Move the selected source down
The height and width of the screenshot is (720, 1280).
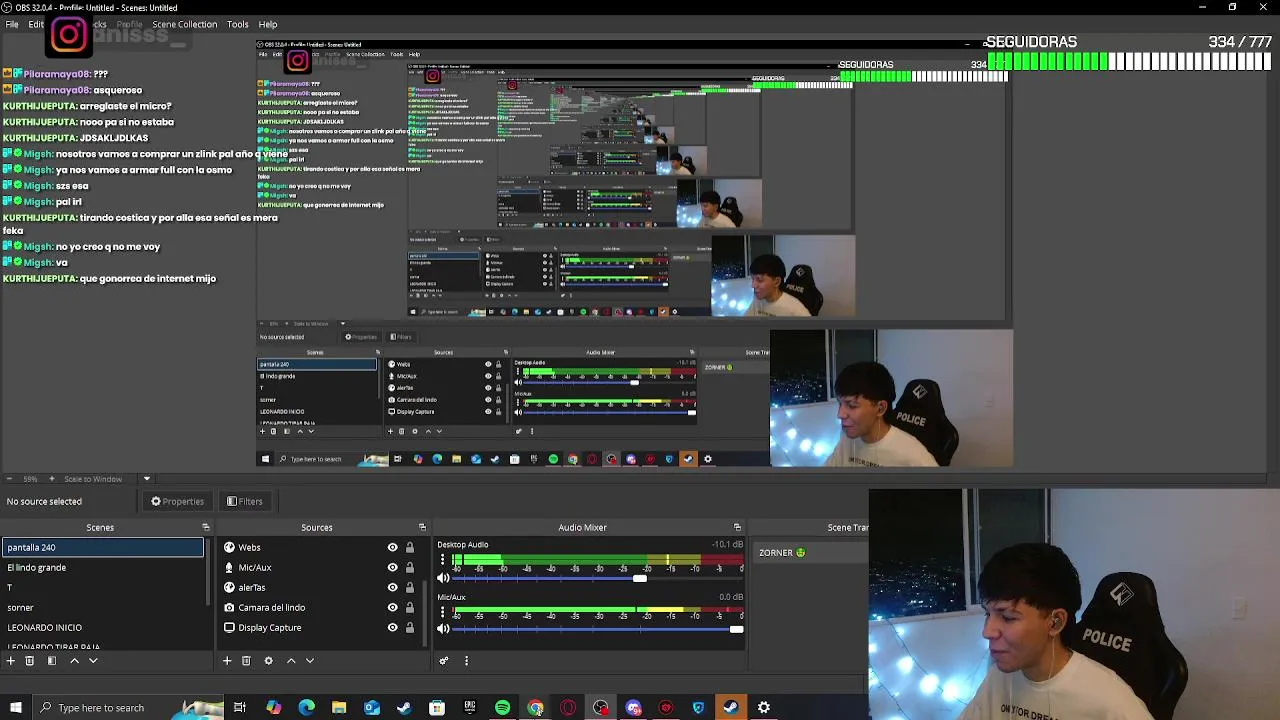click(310, 660)
